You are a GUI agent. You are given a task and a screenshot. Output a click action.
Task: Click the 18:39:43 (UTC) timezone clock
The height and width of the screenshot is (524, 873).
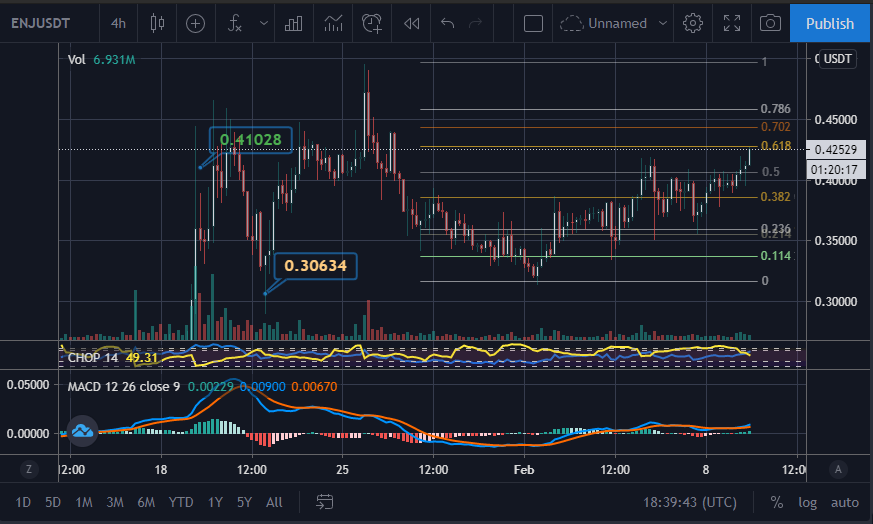tap(690, 502)
